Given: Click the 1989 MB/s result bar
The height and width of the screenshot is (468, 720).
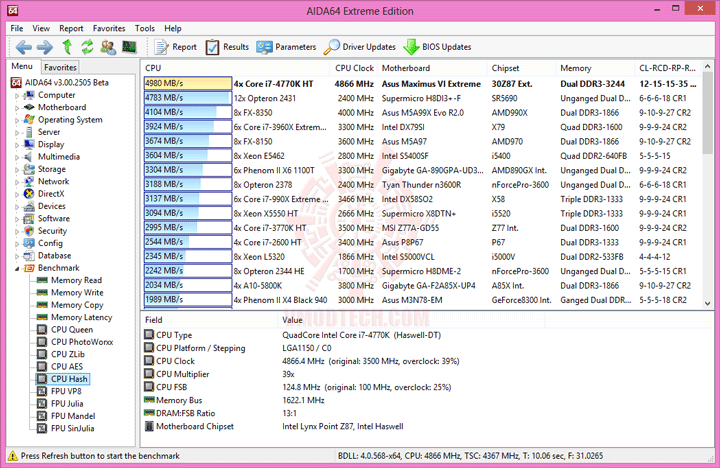Looking at the screenshot, I should tap(188, 300).
